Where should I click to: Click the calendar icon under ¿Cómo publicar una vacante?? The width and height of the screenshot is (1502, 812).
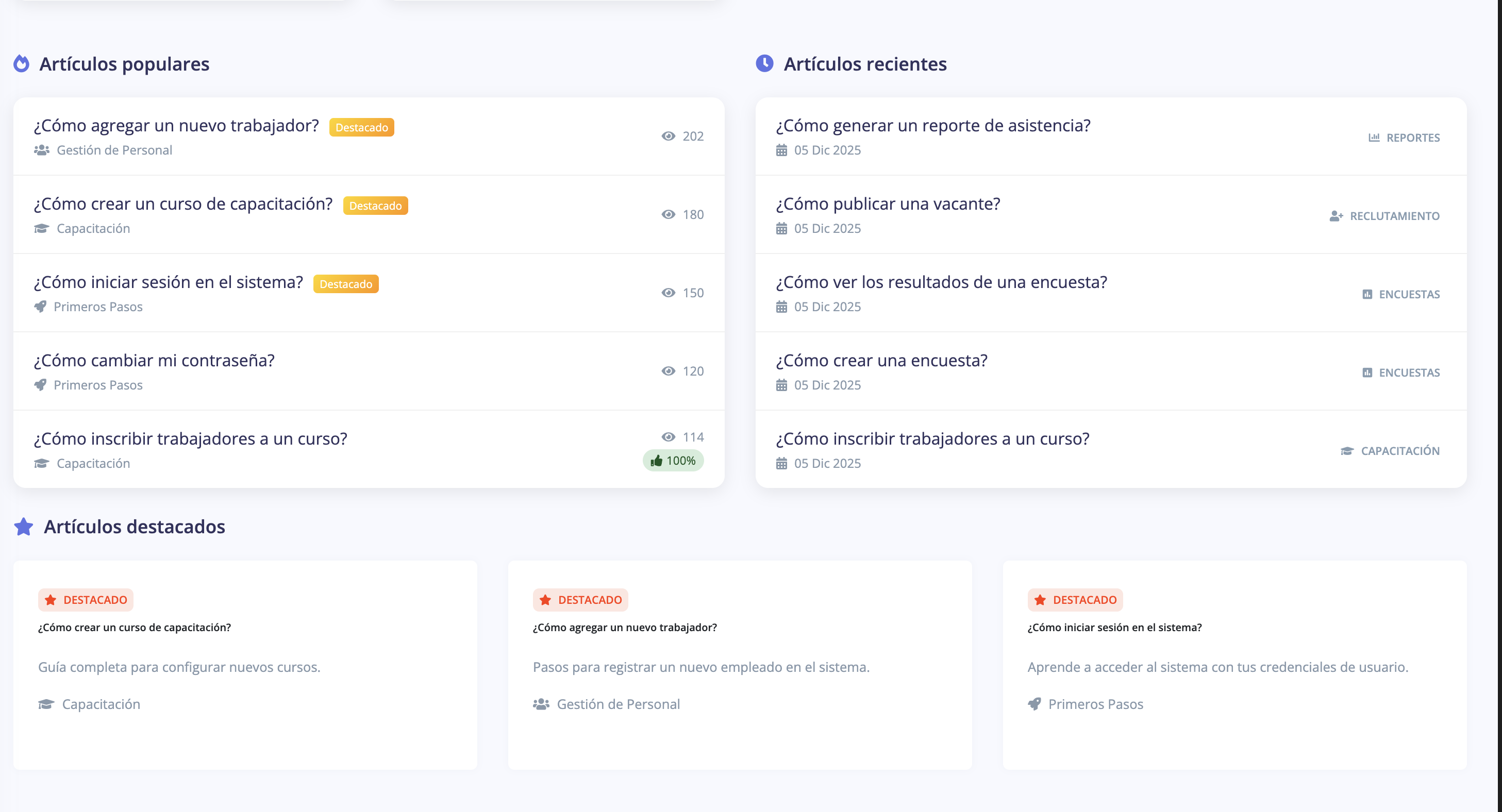(781, 228)
